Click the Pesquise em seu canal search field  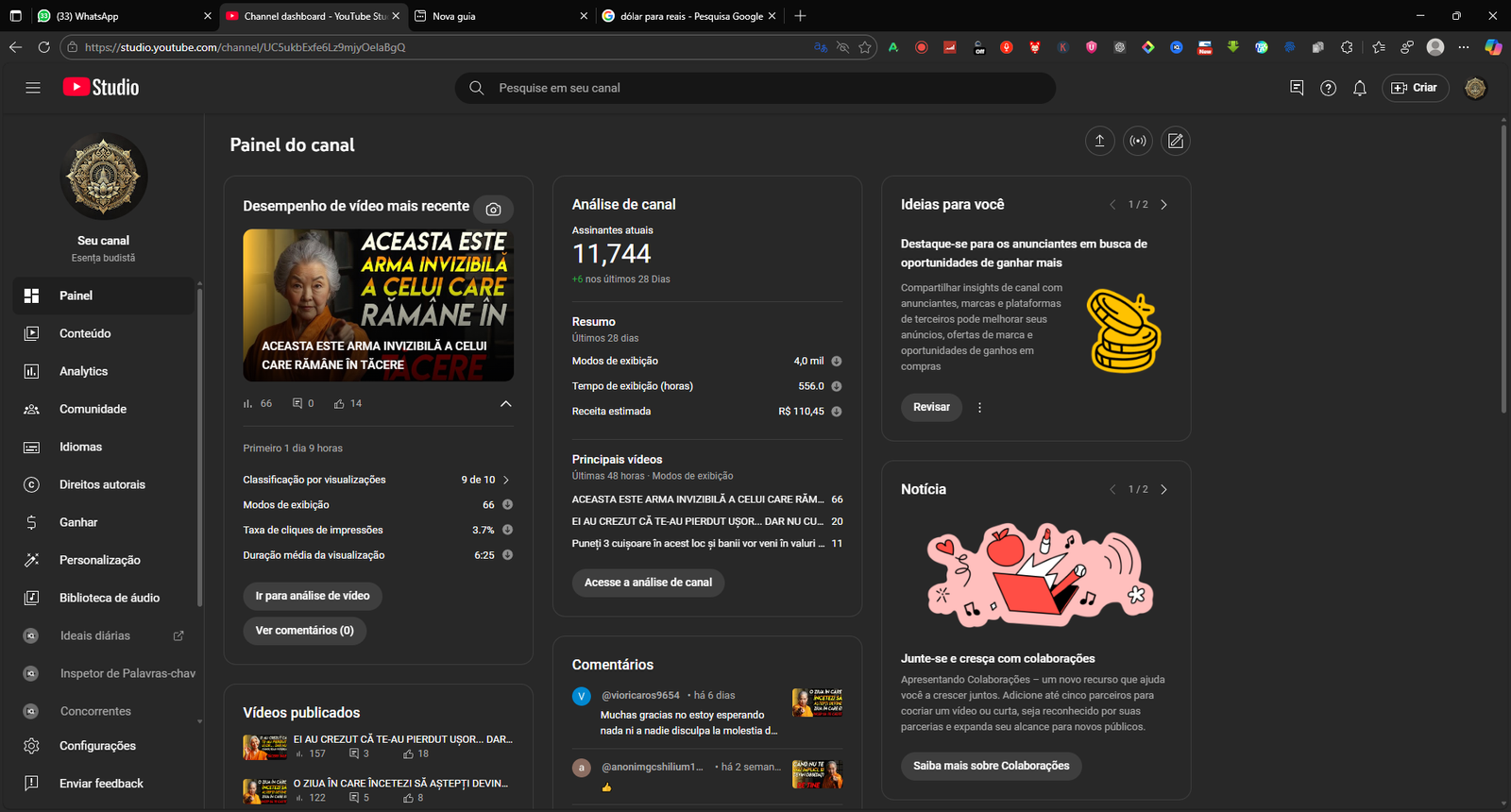pyautogui.click(x=755, y=88)
